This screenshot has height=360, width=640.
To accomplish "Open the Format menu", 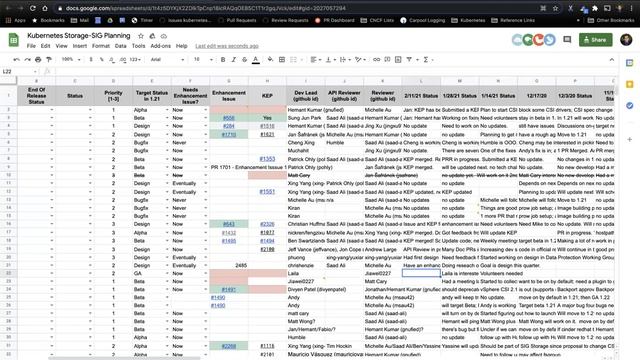I will pos(101,46).
